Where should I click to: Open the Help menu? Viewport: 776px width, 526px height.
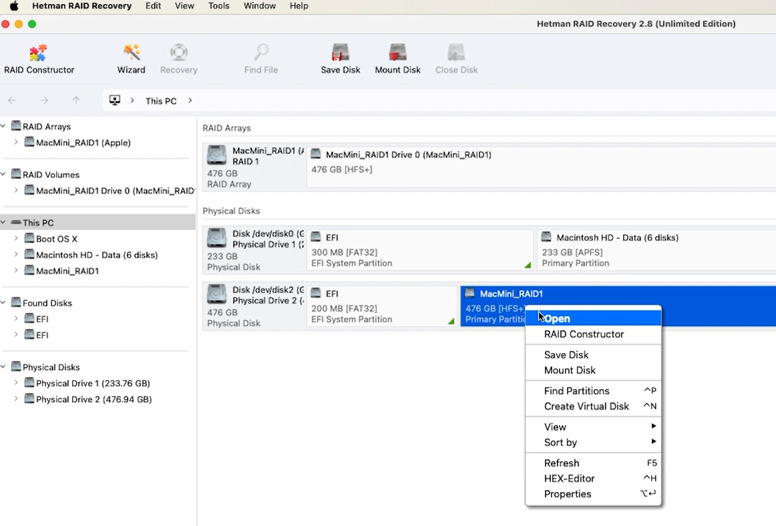click(298, 6)
